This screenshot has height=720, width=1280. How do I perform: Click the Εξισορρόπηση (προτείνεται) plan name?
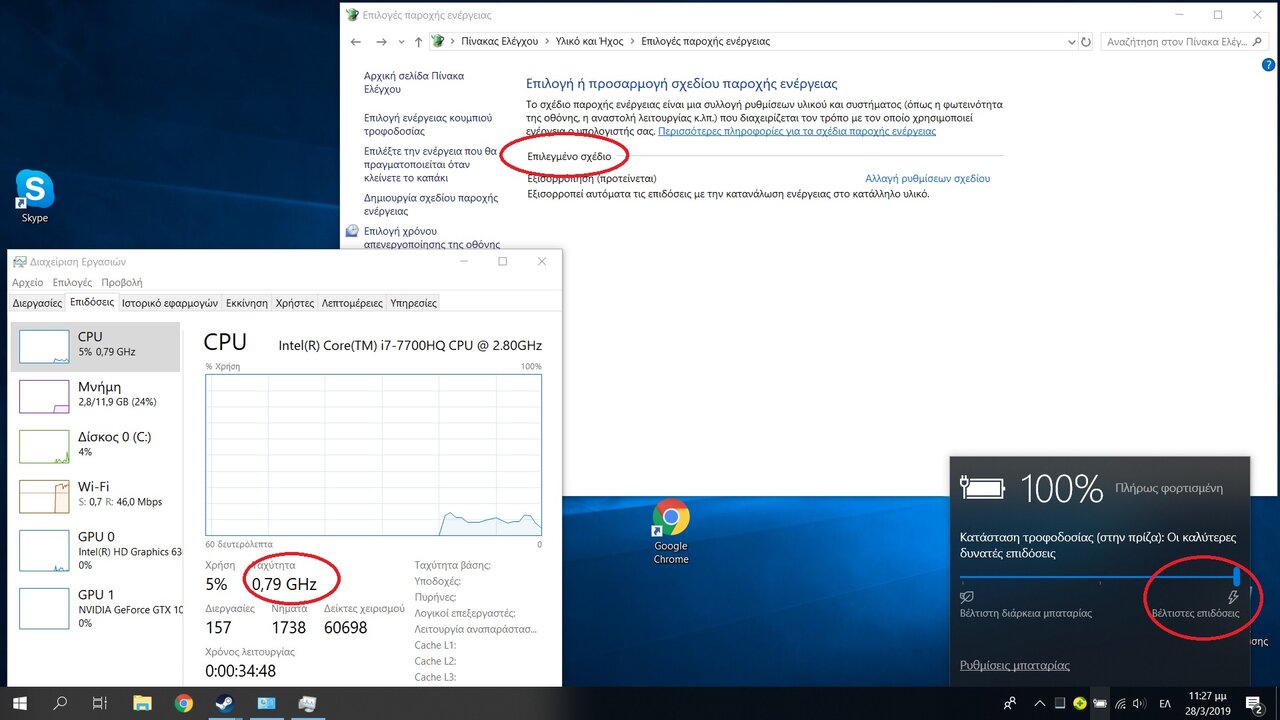click(x=592, y=178)
